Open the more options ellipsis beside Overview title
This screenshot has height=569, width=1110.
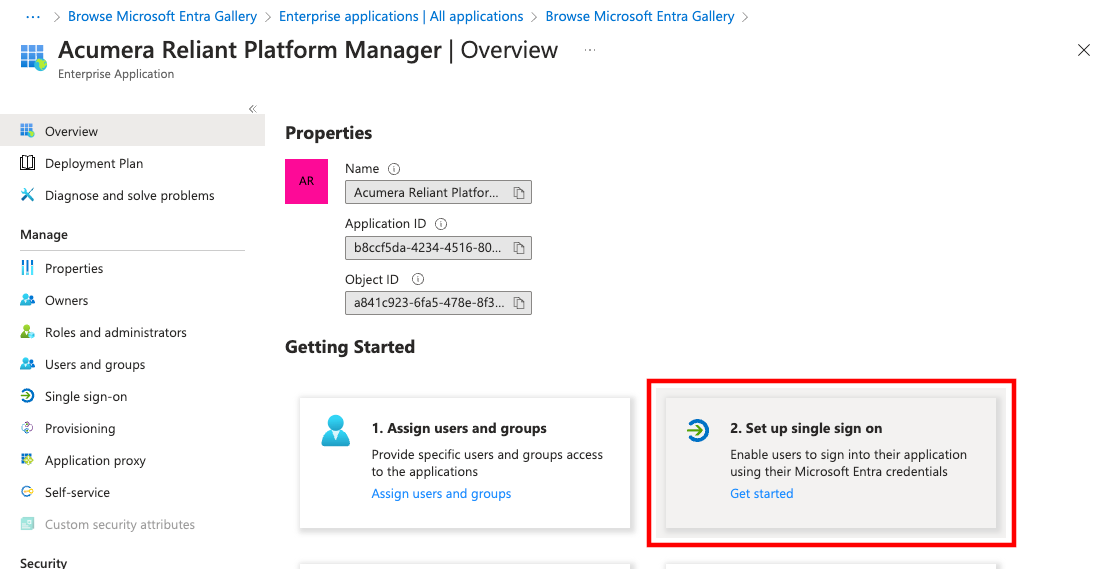coord(590,50)
